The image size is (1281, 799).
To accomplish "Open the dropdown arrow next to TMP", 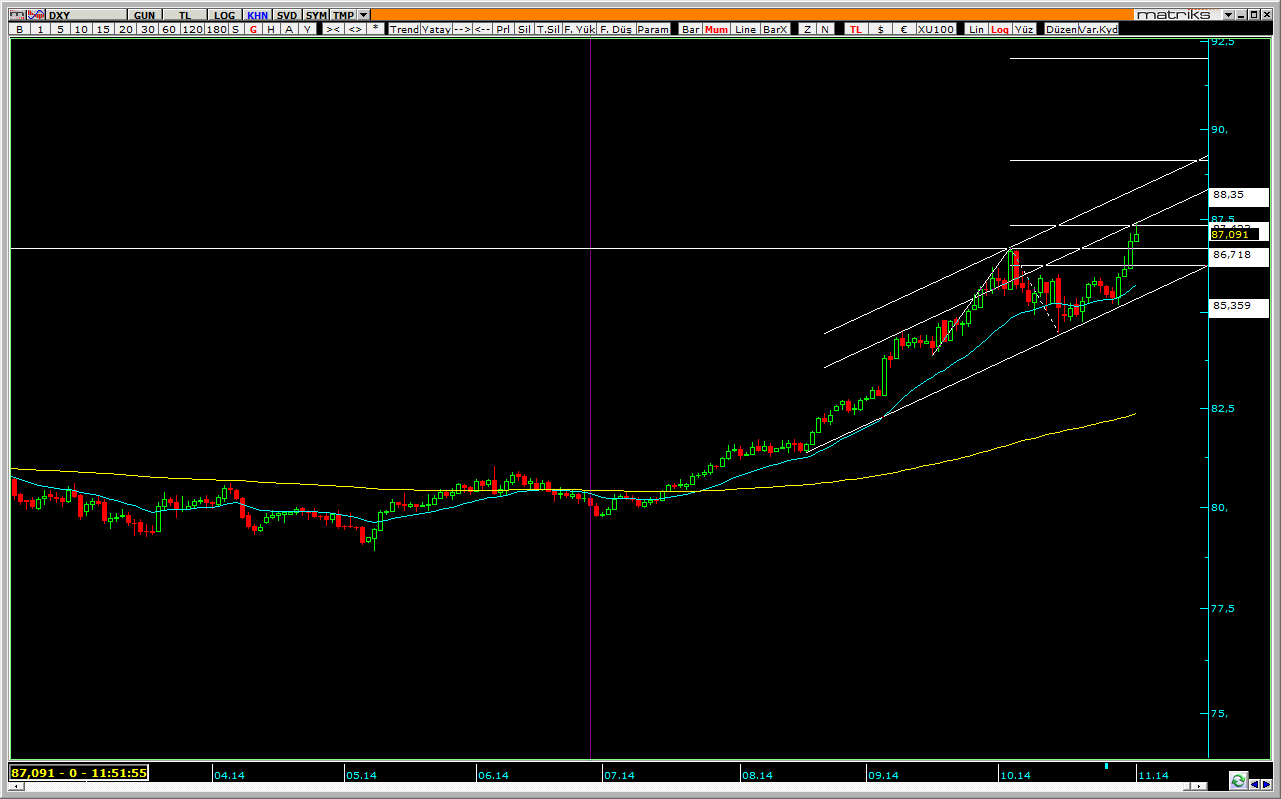I will pos(363,15).
